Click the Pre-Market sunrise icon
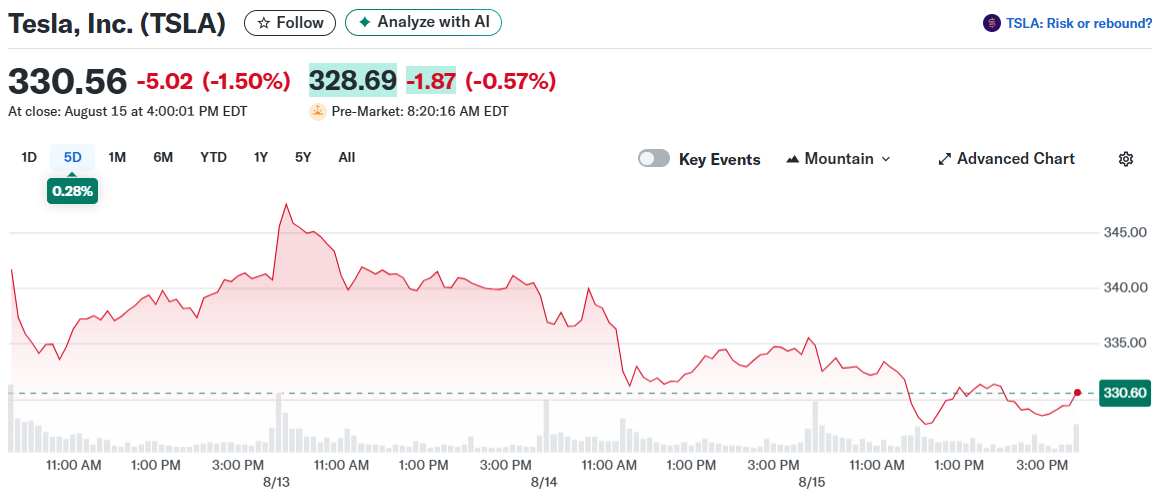The image size is (1154, 492). tap(317, 112)
